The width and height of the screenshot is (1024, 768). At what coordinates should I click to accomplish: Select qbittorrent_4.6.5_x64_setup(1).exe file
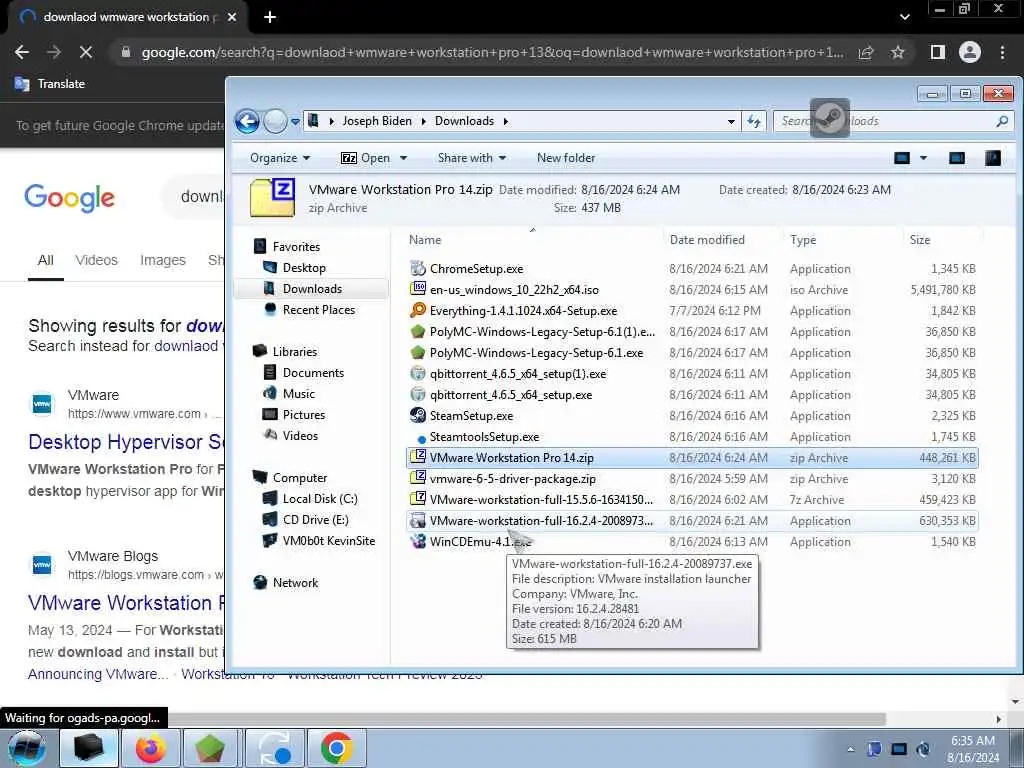518,374
